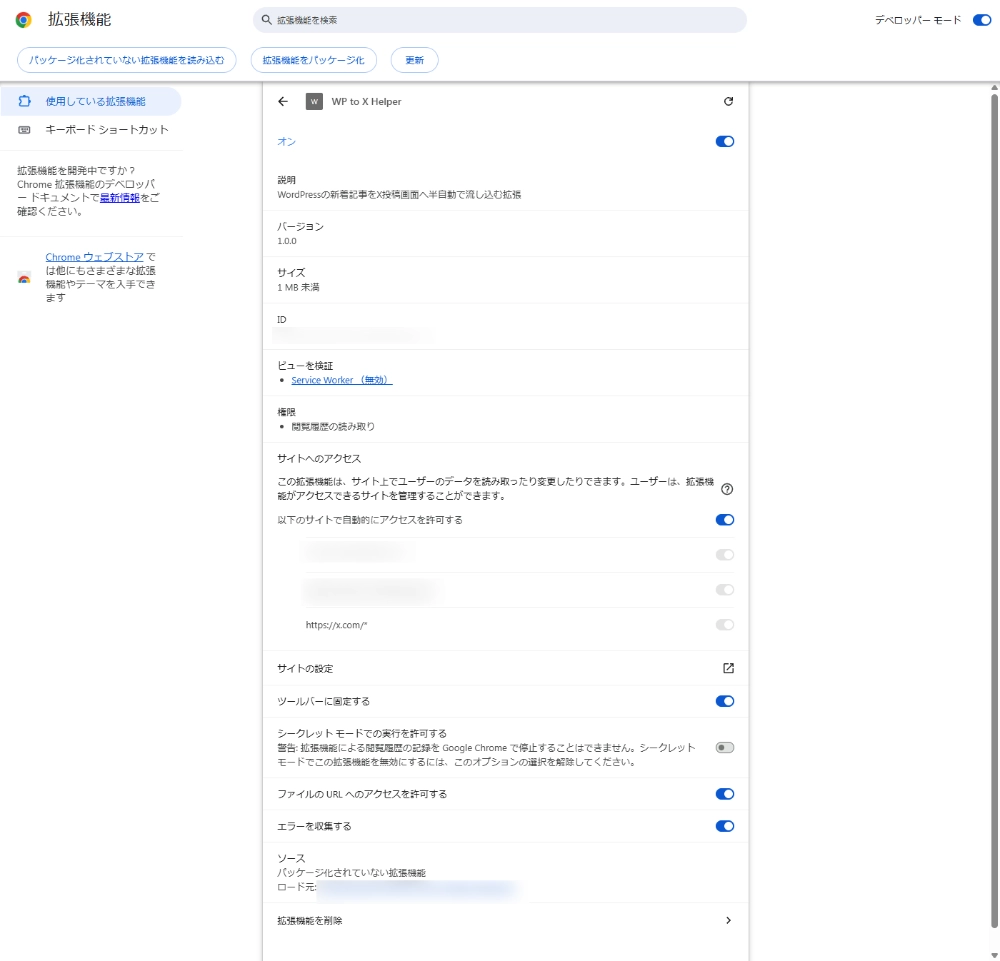
Task: Click the Chrome logo in the header
Action: point(23,20)
